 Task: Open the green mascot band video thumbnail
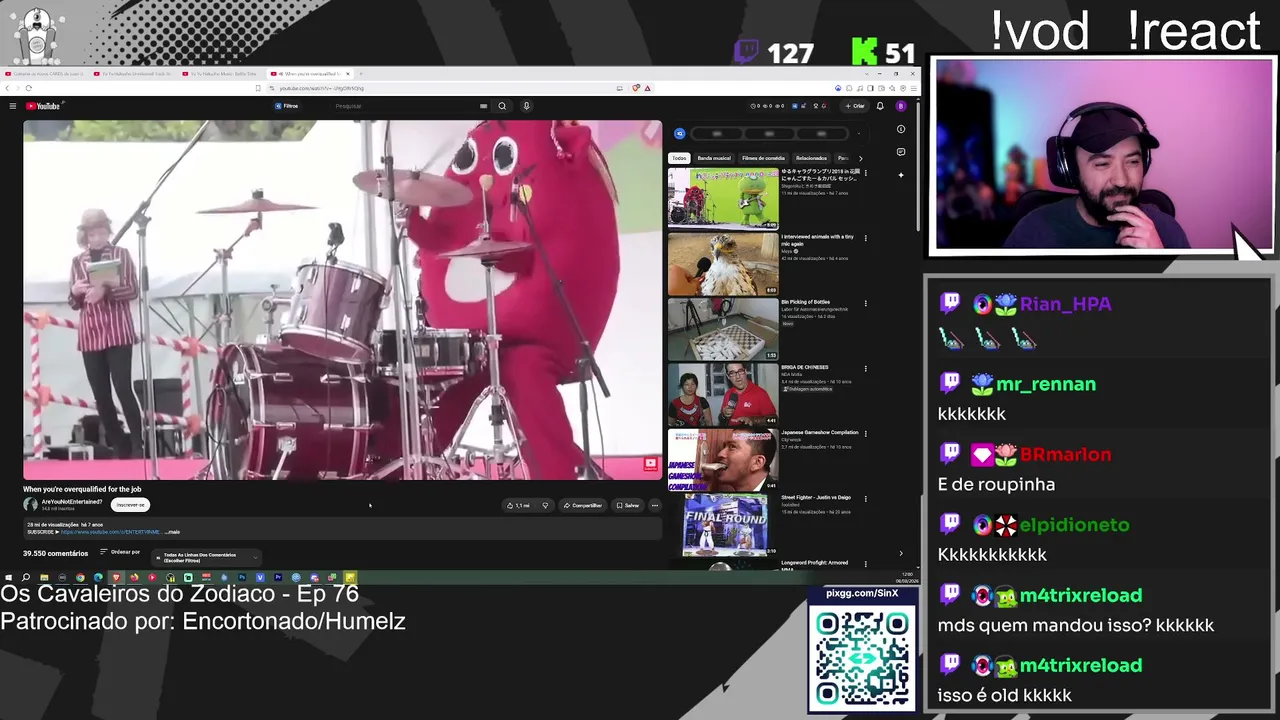[723, 198]
